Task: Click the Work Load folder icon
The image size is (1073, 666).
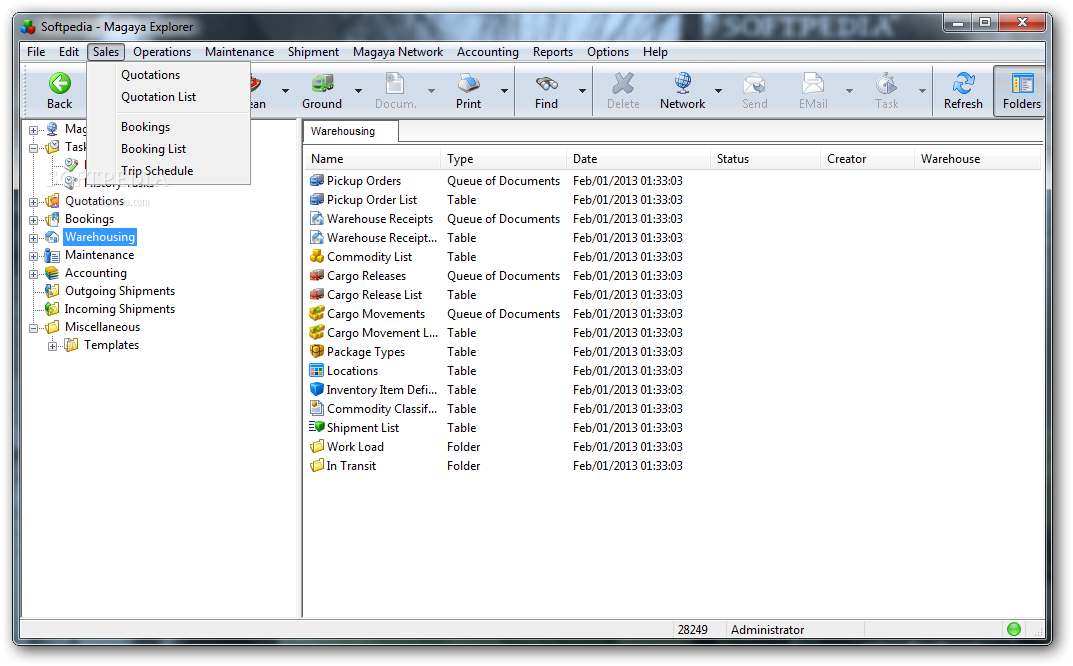Action: (317, 446)
